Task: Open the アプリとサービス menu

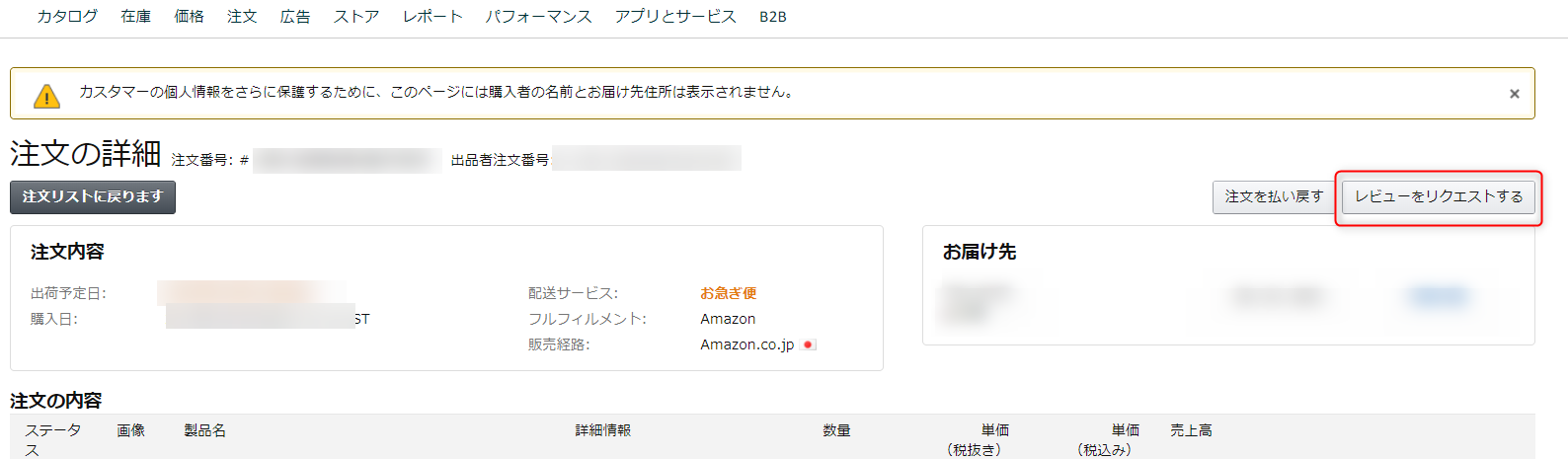Action: coord(675,17)
